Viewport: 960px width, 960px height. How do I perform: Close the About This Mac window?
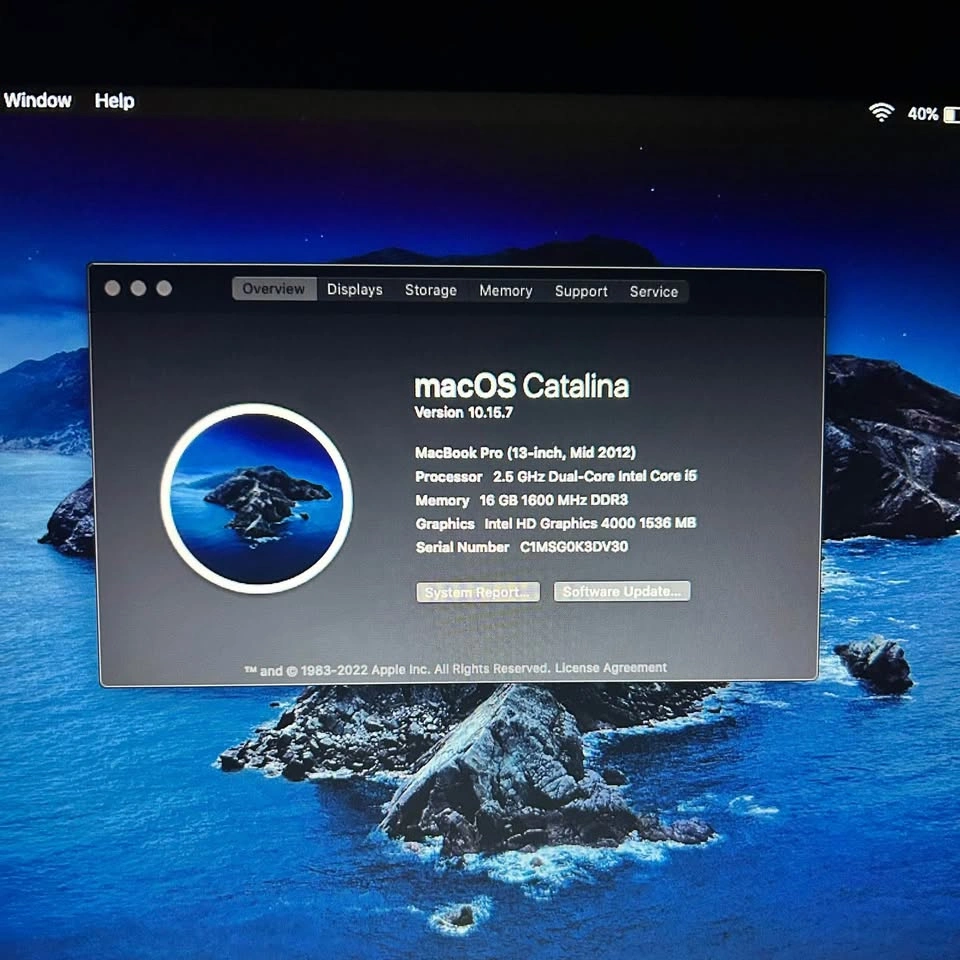pos(113,288)
